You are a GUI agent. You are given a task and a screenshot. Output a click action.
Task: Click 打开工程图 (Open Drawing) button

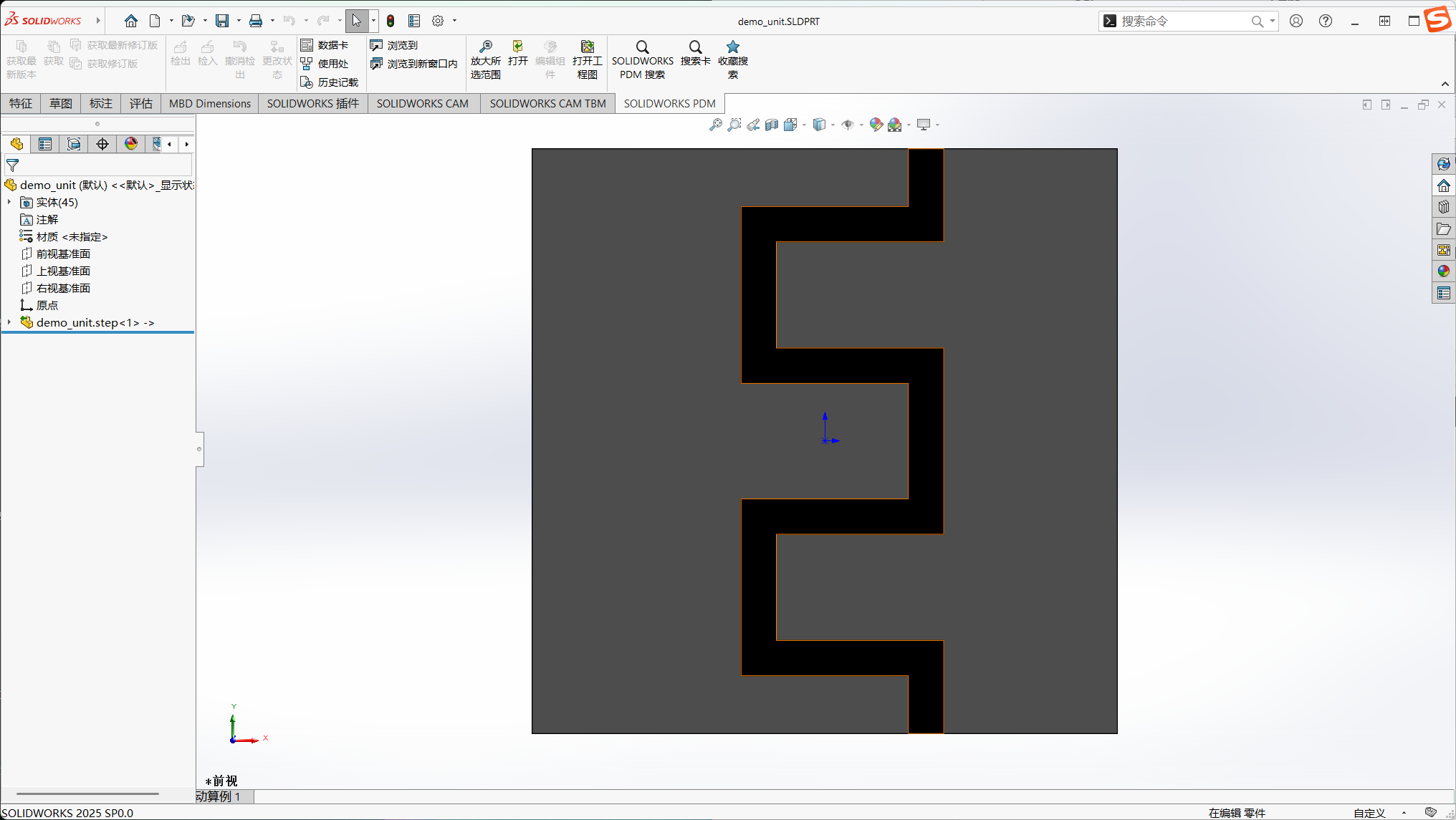point(587,60)
